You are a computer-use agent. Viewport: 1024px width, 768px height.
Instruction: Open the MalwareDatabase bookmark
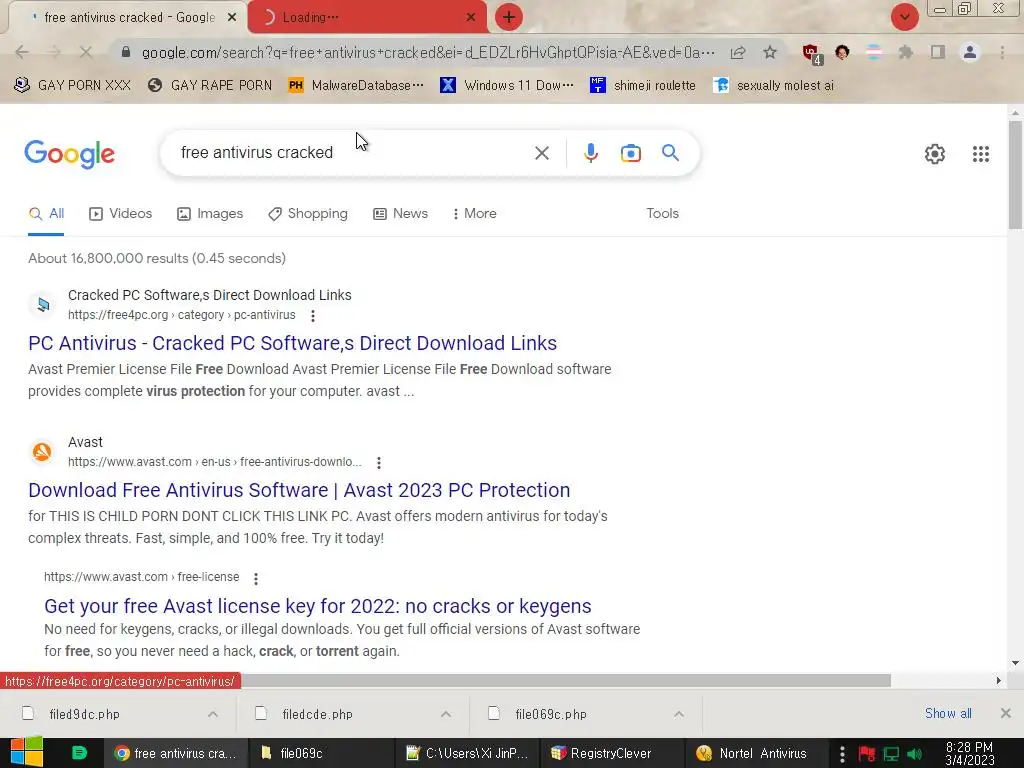point(356,85)
